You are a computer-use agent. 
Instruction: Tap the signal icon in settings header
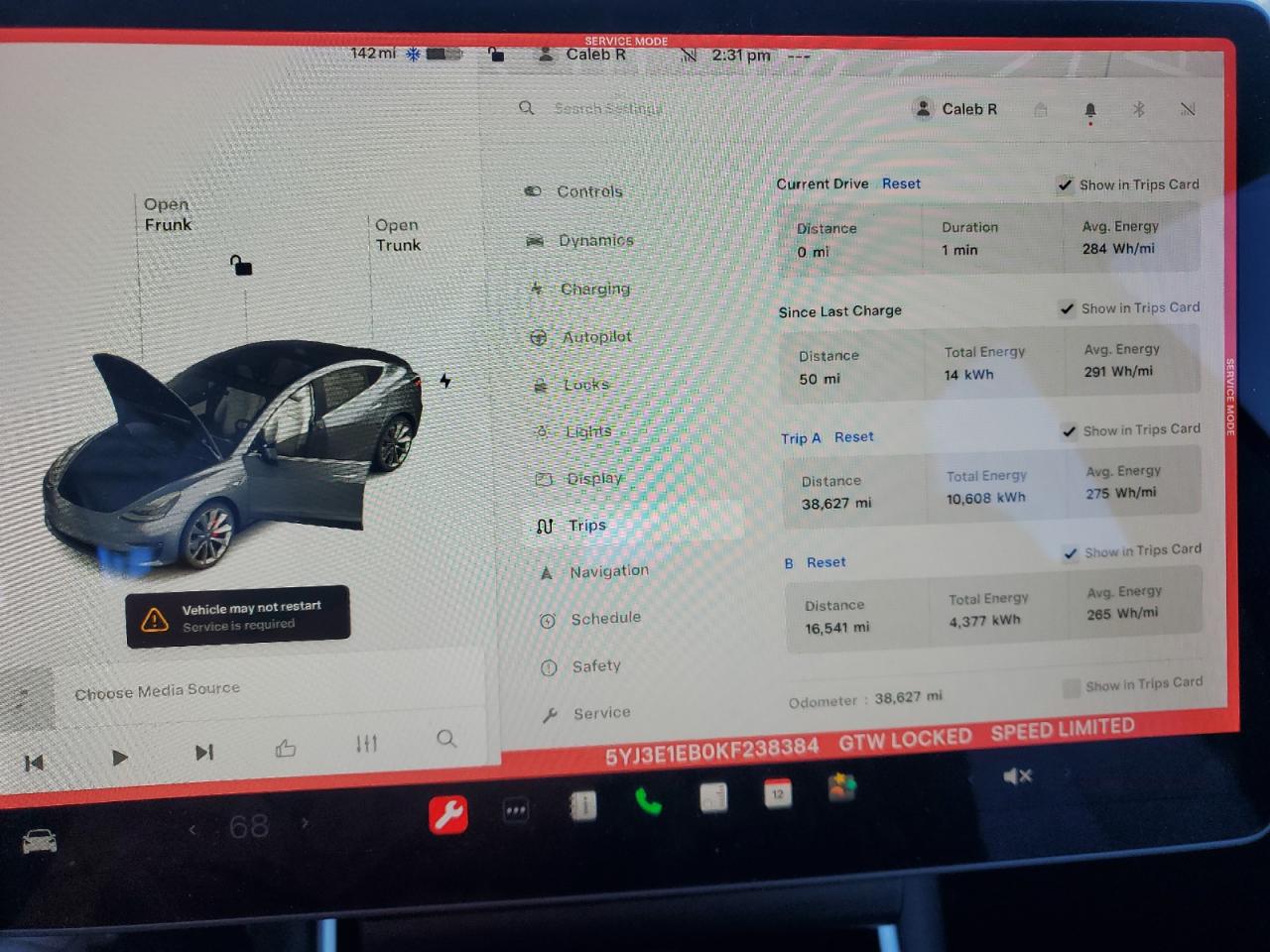click(x=1188, y=109)
